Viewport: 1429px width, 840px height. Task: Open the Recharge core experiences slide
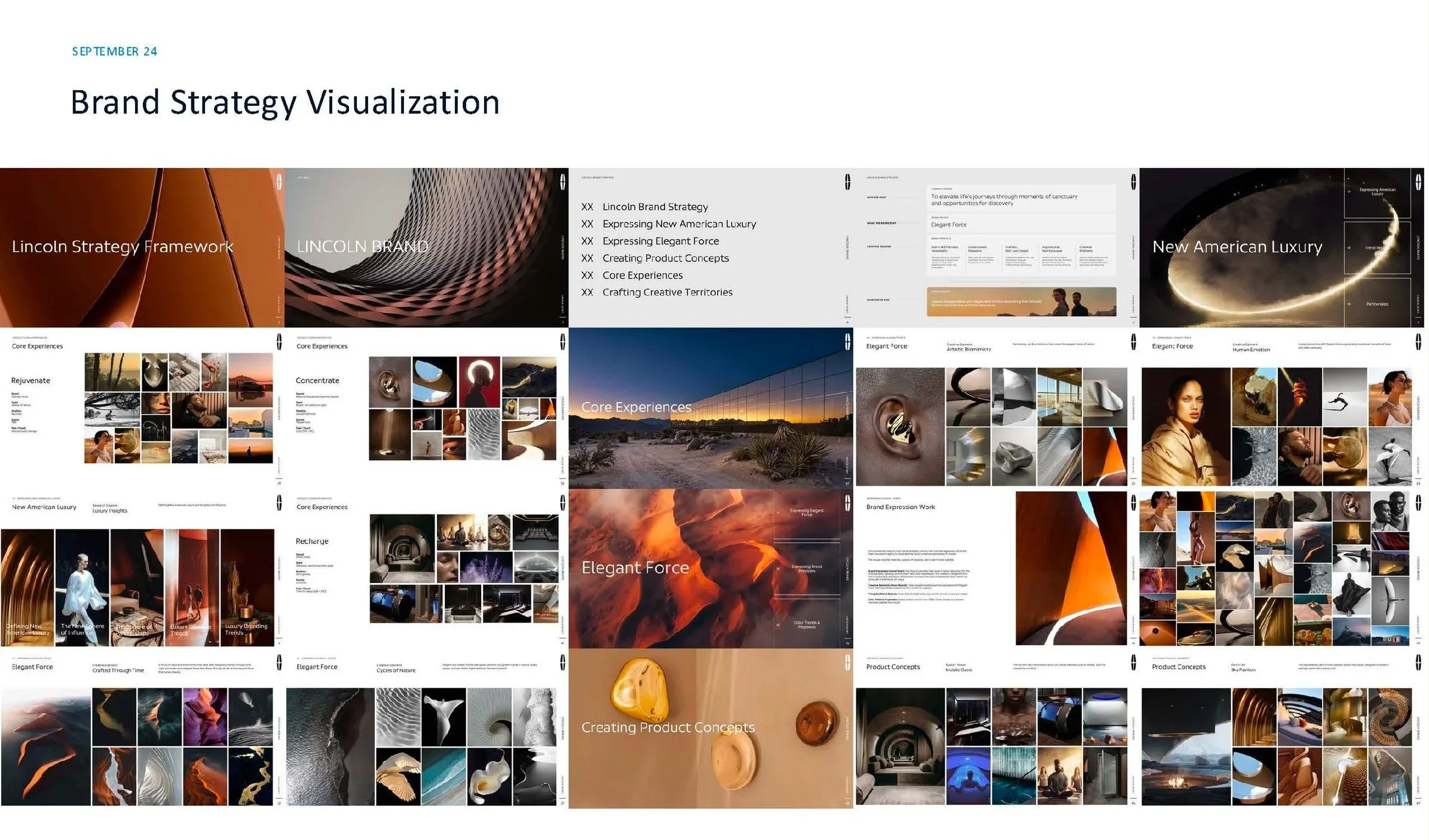coord(426,569)
